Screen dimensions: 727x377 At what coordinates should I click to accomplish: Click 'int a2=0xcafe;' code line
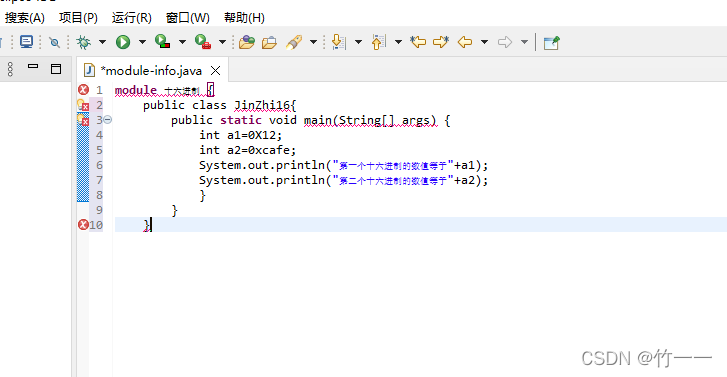coord(248,150)
